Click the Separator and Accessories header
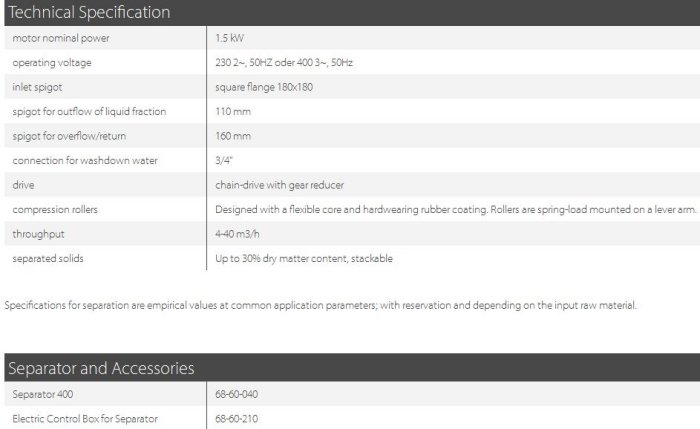This screenshot has width=700, height=429. (100, 369)
